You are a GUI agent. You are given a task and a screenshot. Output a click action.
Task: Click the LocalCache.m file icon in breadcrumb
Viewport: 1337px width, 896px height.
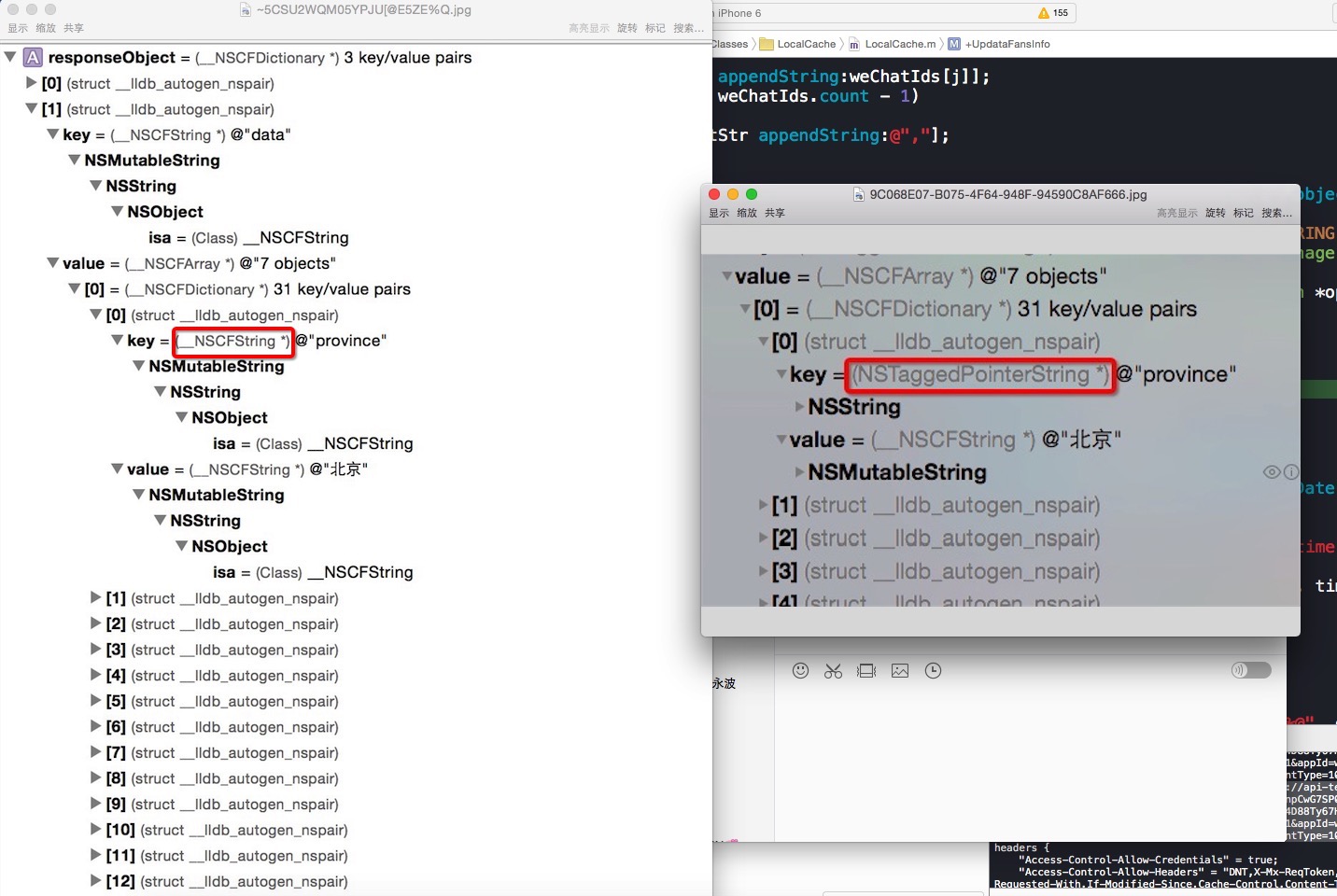[853, 44]
